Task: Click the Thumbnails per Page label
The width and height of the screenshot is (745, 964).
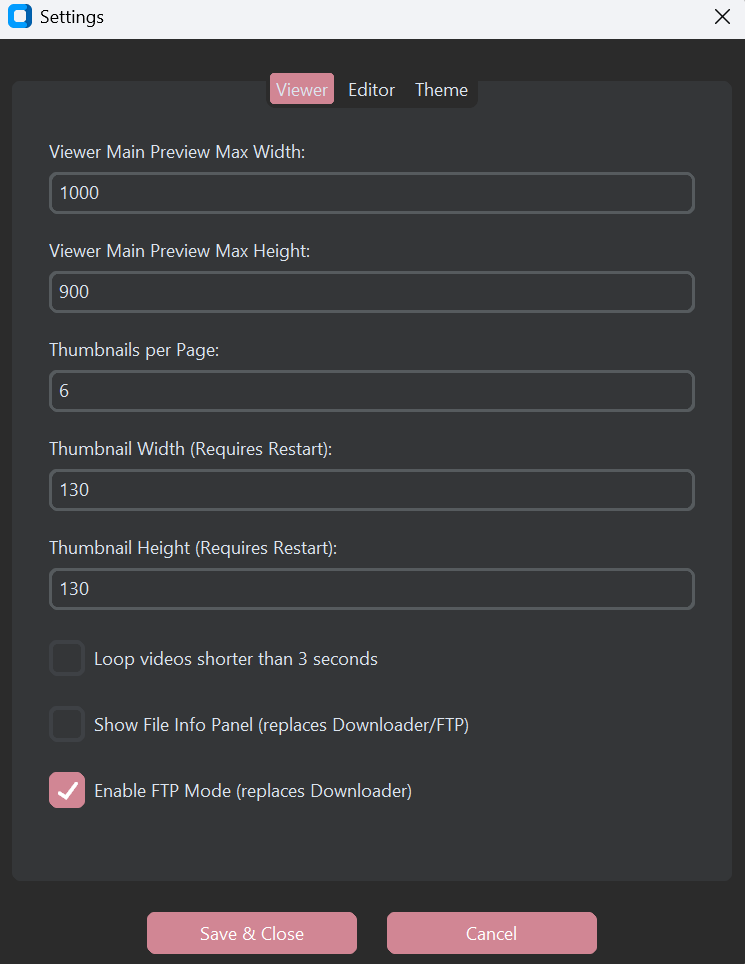Action: [134, 350]
